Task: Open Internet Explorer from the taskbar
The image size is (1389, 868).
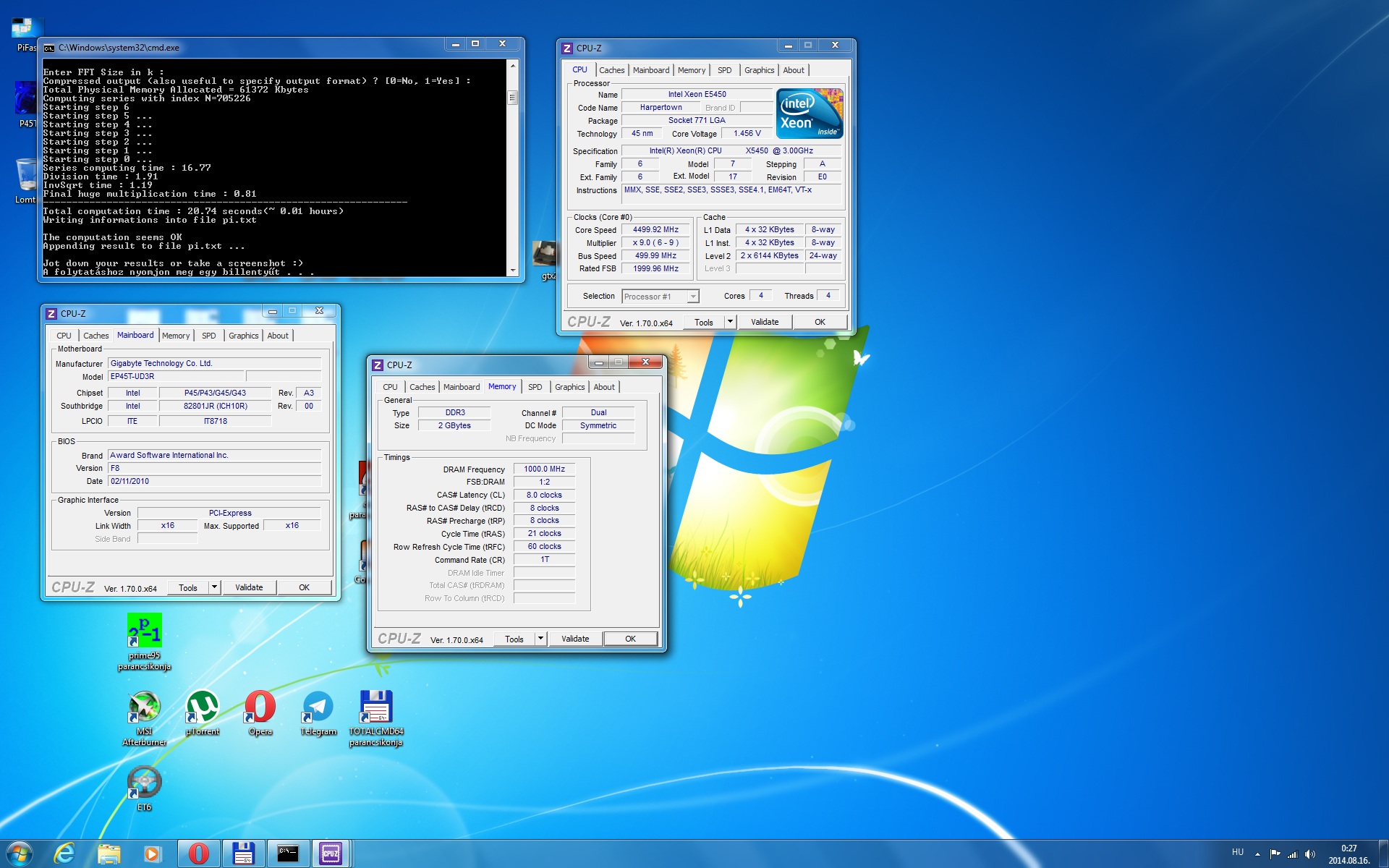Action: [65, 854]
